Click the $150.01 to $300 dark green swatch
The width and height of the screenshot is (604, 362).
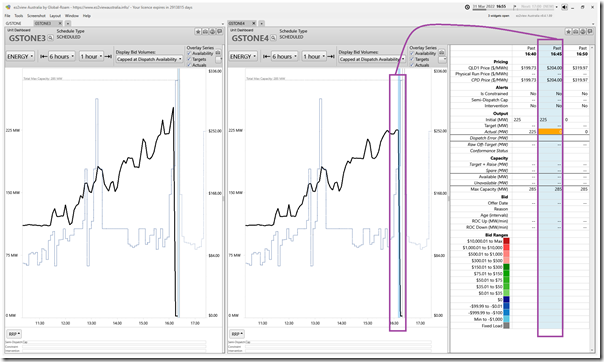point(507,267)
